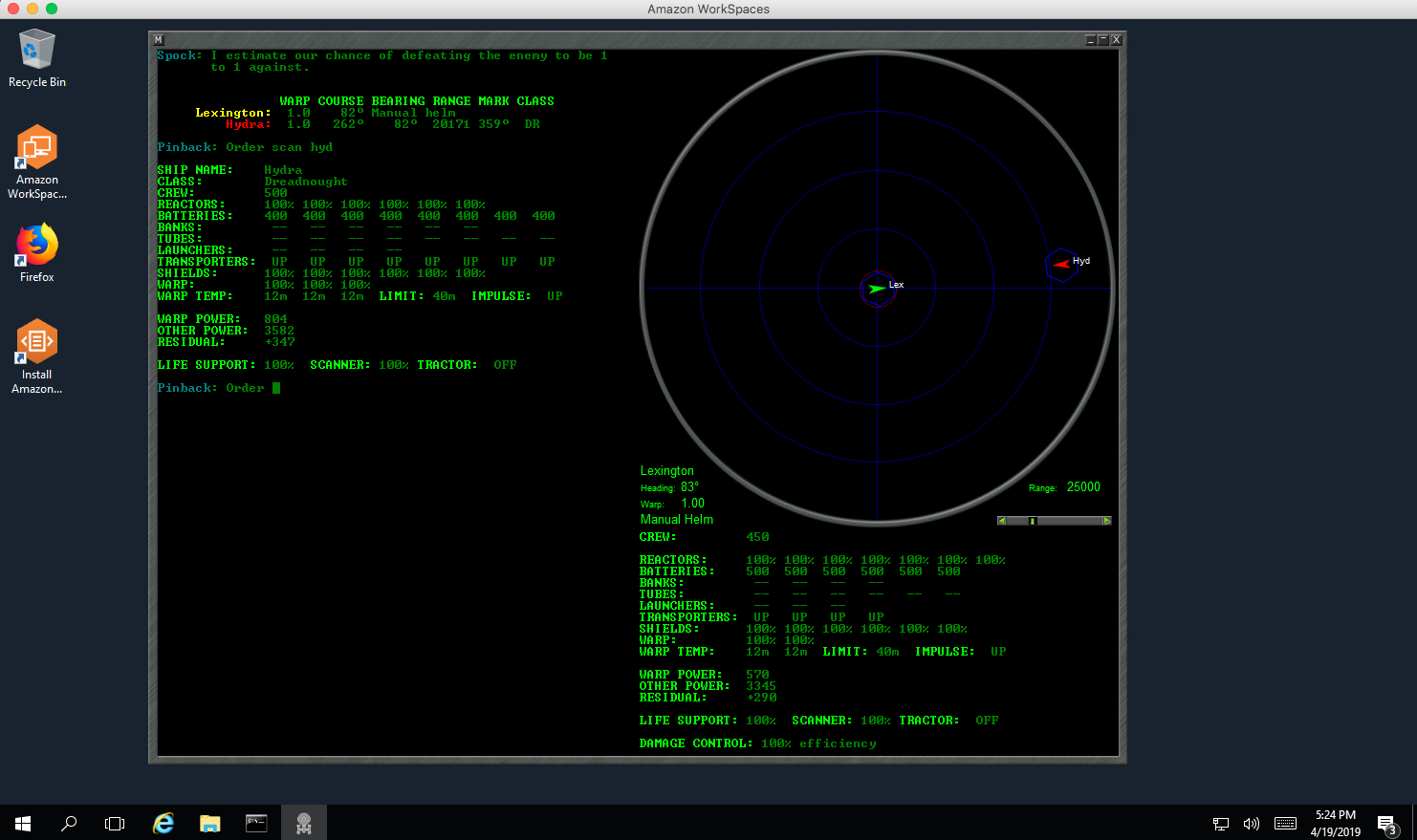This screenshot has width=1417, height=840.
Task: Launch Internet Explorer from the taskbar
Action: click(163, 823)
